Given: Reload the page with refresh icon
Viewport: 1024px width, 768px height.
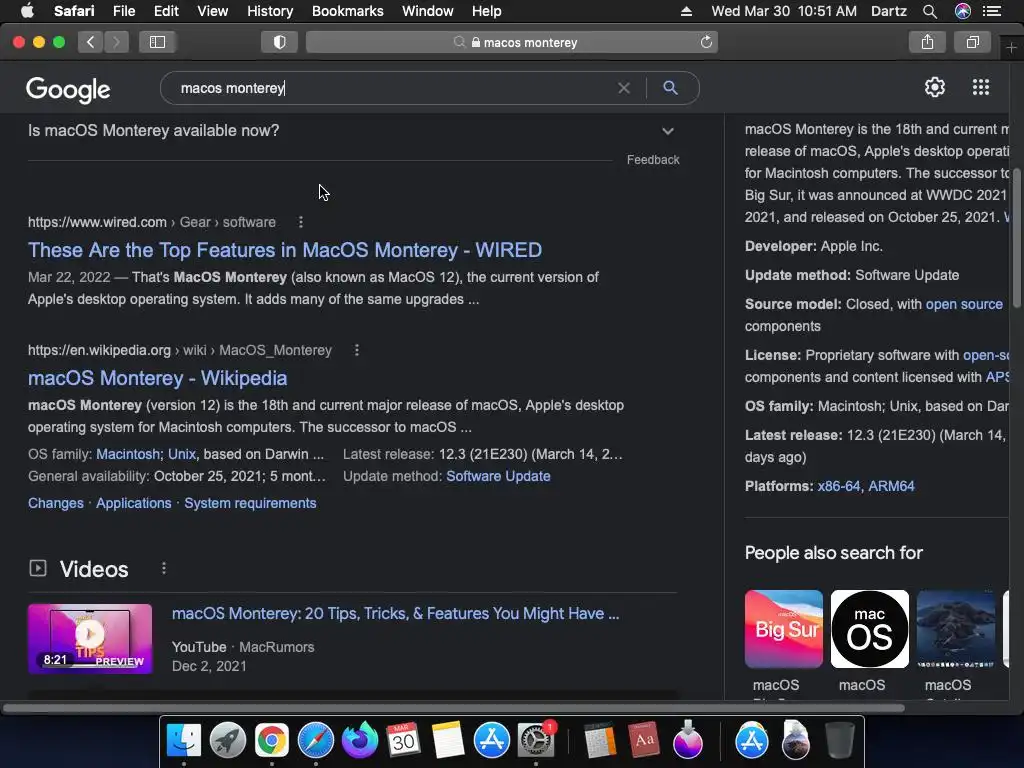Looking at the screenshot, I should coord(706,42).
